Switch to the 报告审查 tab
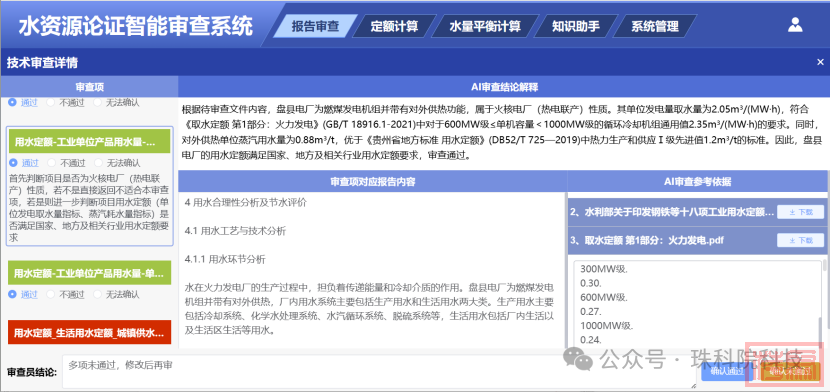Screen dimensions: 830x392 click(315, 26)
